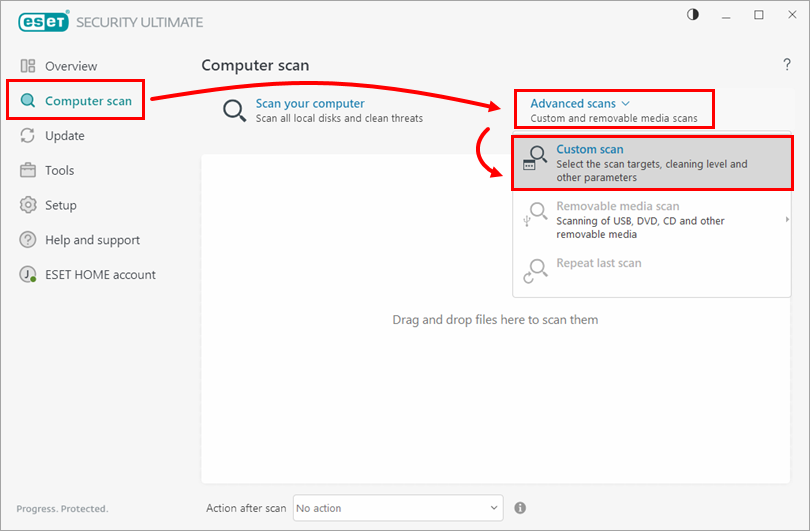Viewport: 810px width, 531px height.
Task: Choose Repeat last scan option
Action: click(598, 264)
